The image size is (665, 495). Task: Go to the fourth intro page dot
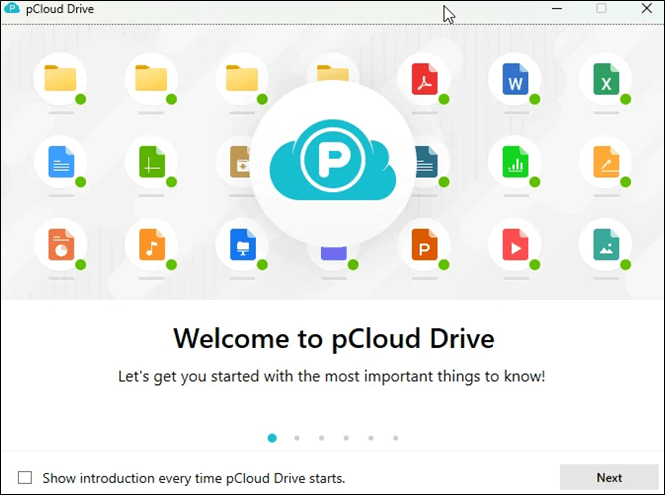[x=346, y=438]
